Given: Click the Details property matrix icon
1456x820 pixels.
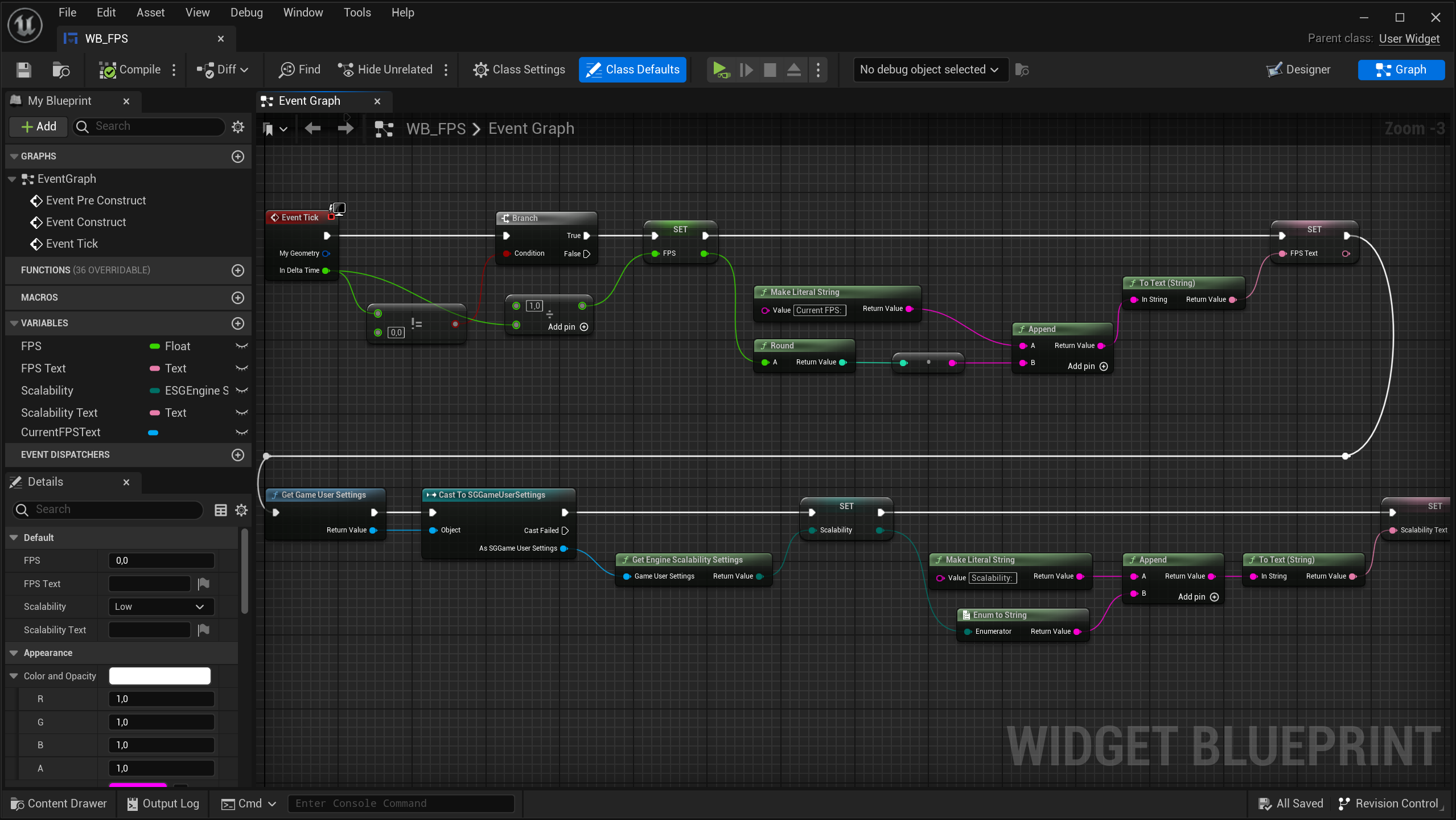Looking at the screenshot, I should point(220,510).
